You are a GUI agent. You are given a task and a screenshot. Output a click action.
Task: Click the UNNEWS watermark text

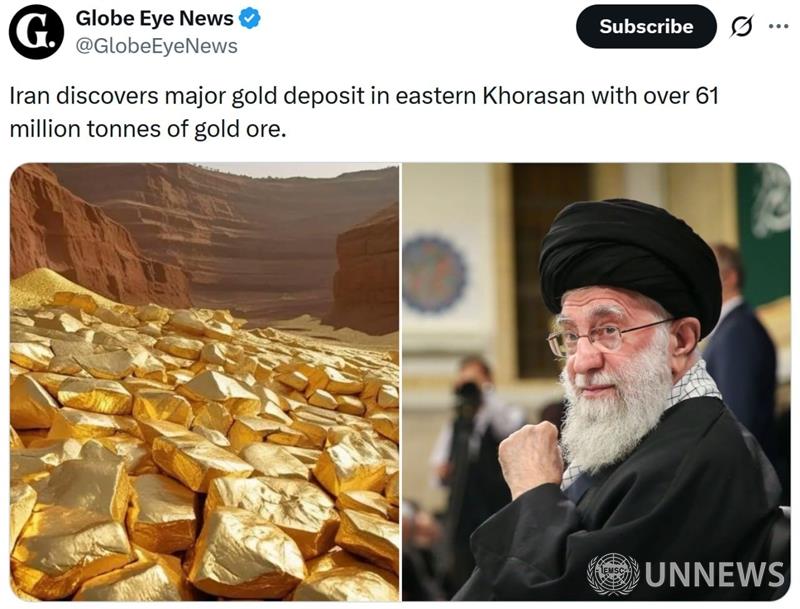[714, 574]
